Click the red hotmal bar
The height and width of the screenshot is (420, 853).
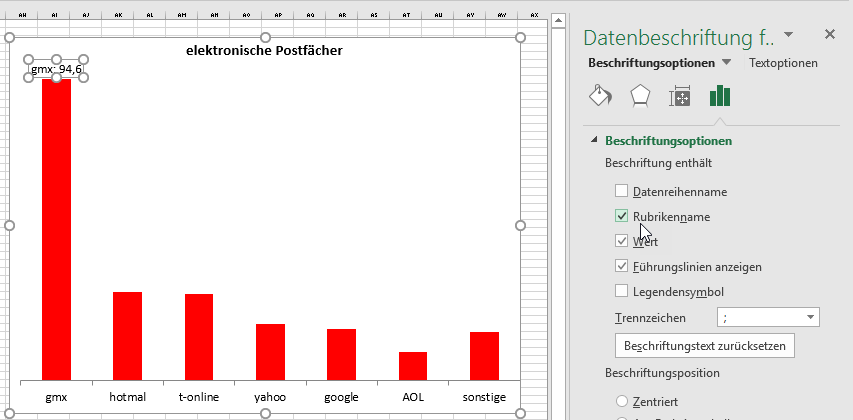click(127, 335)
